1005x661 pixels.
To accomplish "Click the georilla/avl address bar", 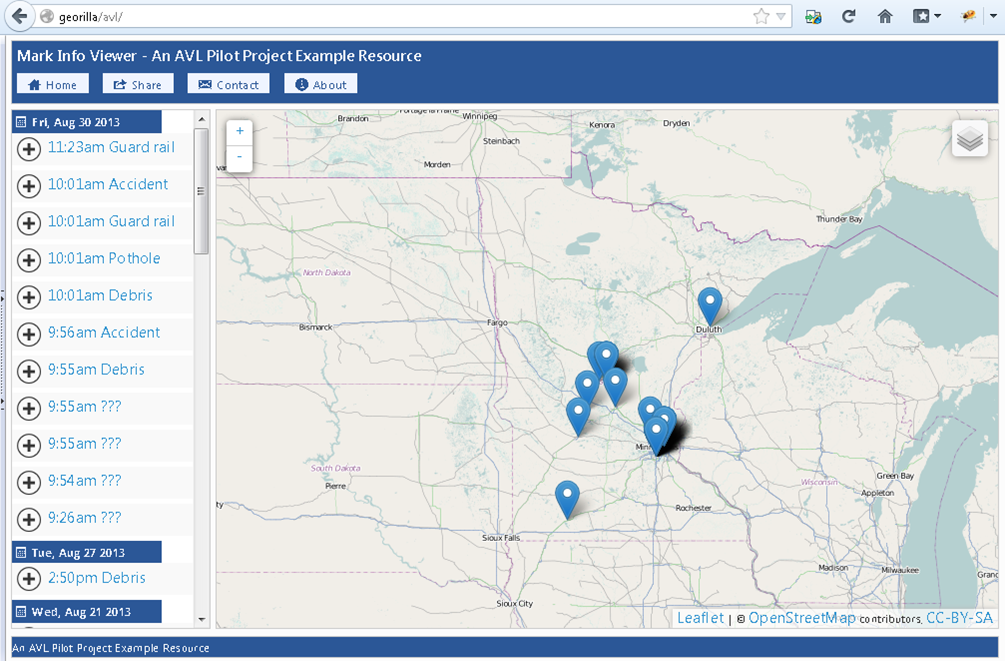I will 400,17.
